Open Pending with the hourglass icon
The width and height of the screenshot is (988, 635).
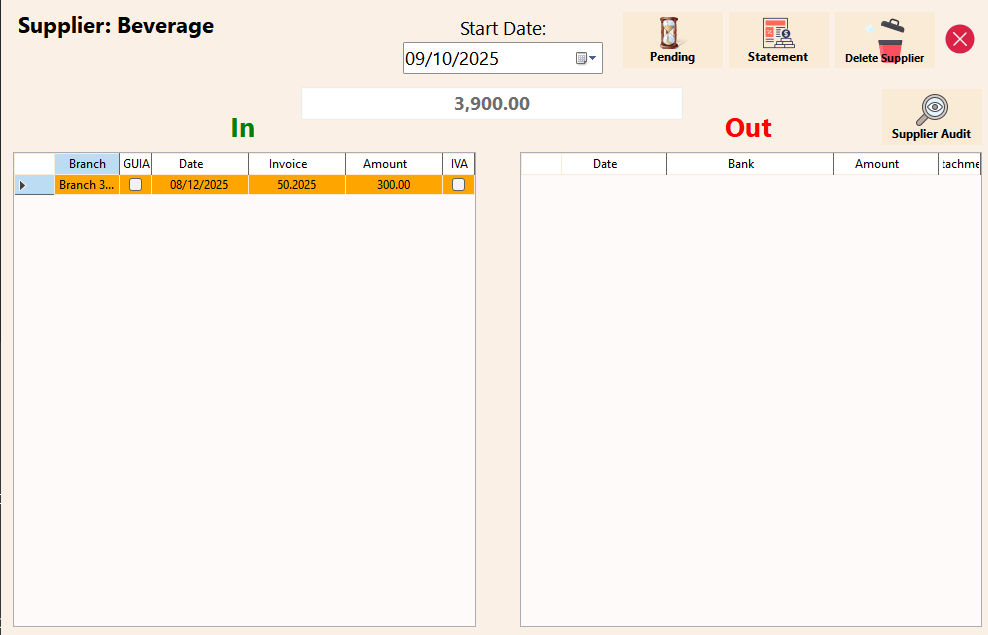pyautogui.click(x=672, y=40)
